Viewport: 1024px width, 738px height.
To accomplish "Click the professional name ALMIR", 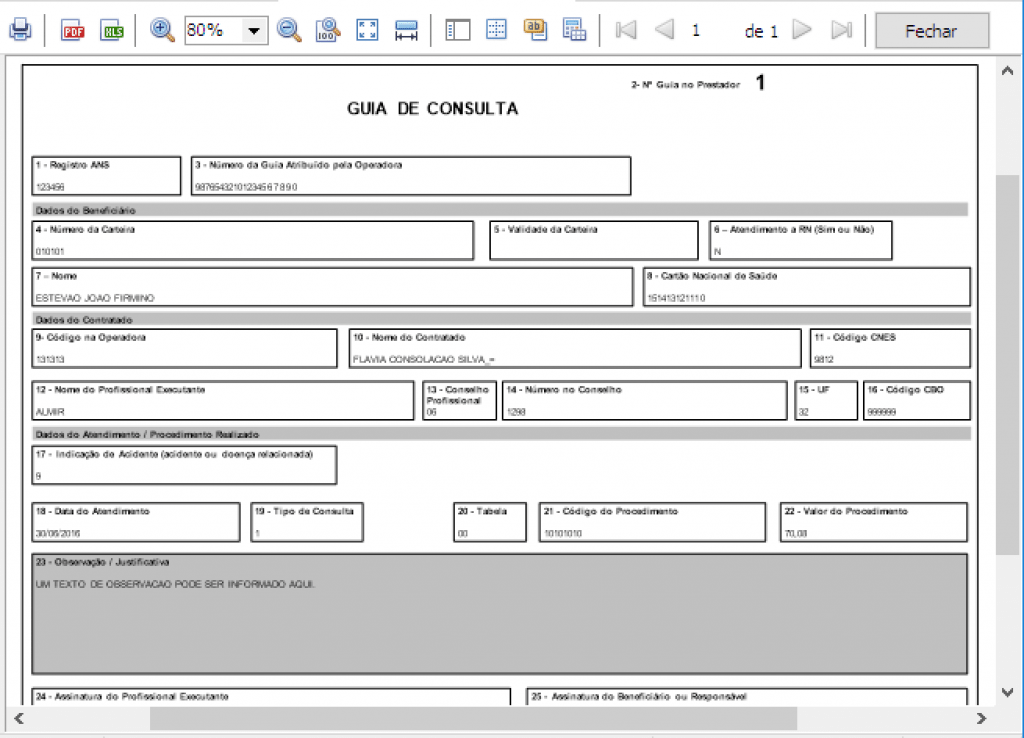I will click(50, 412).
